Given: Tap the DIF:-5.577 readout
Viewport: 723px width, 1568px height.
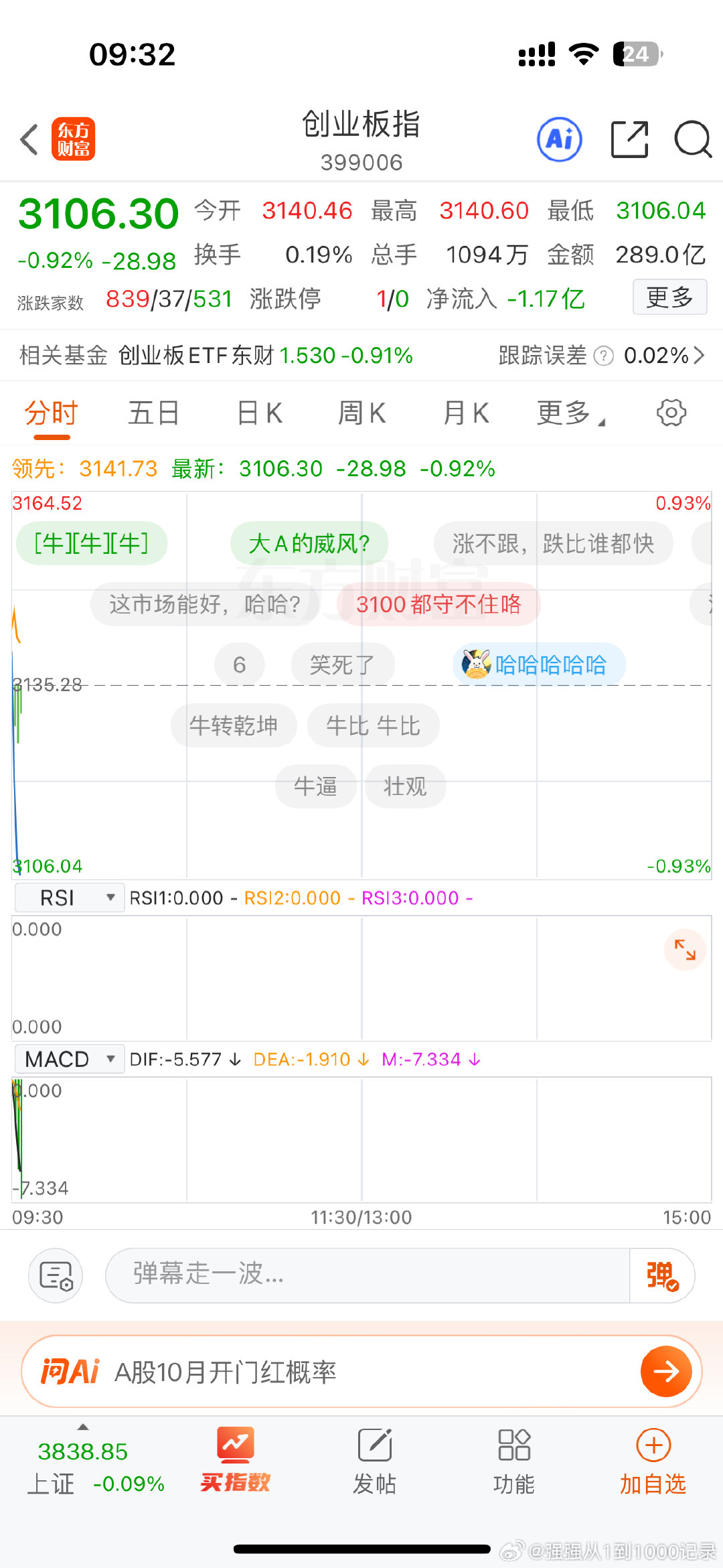Looking at the screenshot, I should pyautogui.click(x=185, y=1059).
